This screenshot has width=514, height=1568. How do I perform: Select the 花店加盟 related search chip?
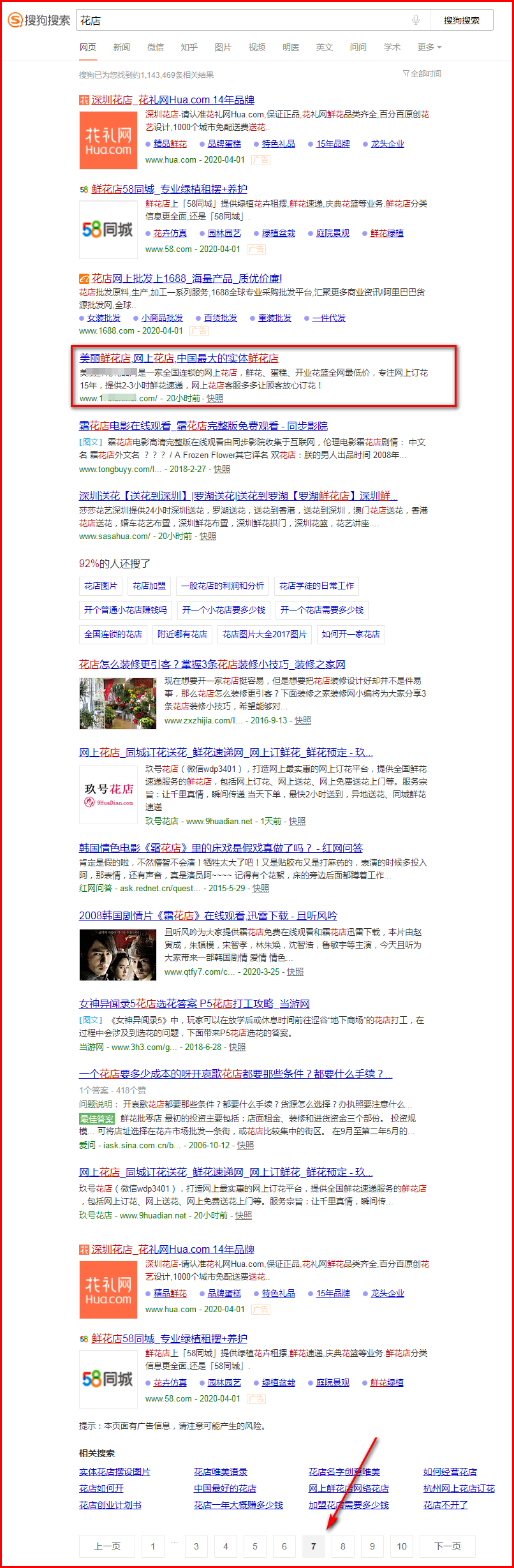(149, 586)
